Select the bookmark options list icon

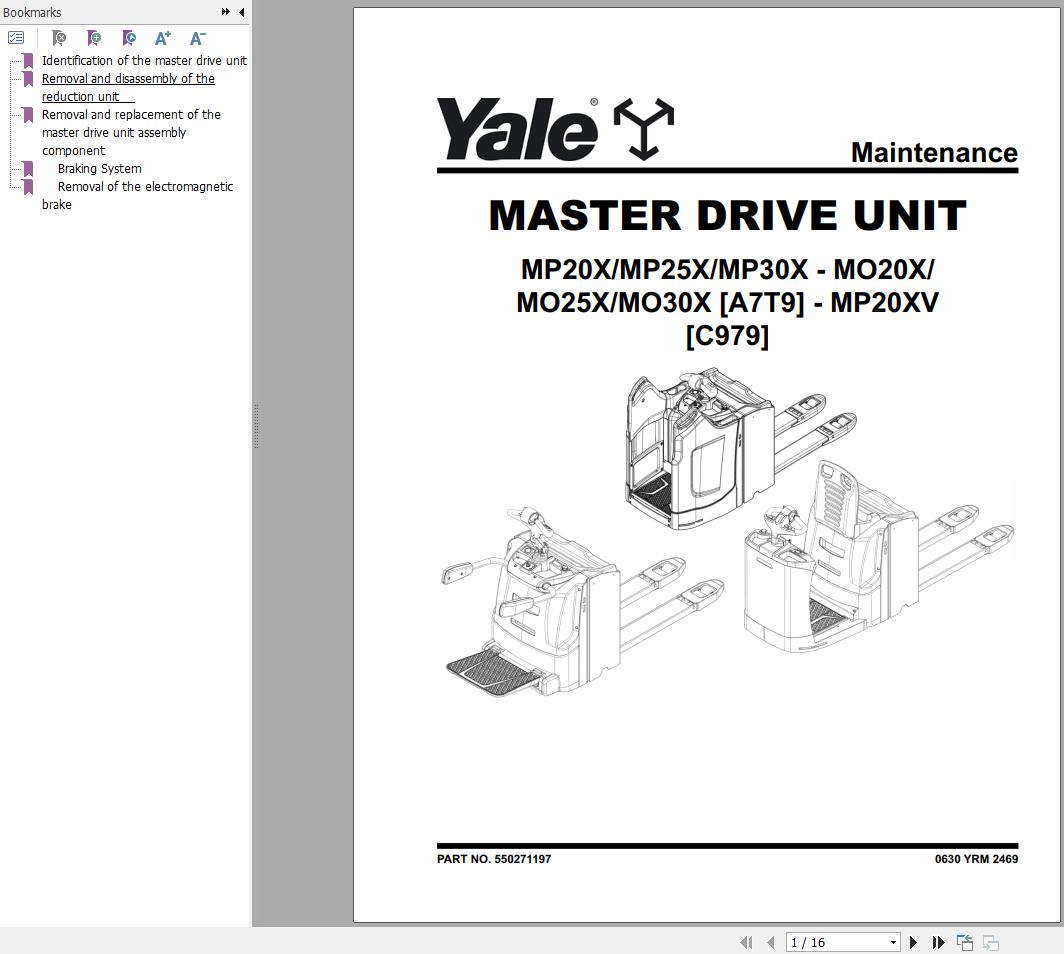(16, 37)
